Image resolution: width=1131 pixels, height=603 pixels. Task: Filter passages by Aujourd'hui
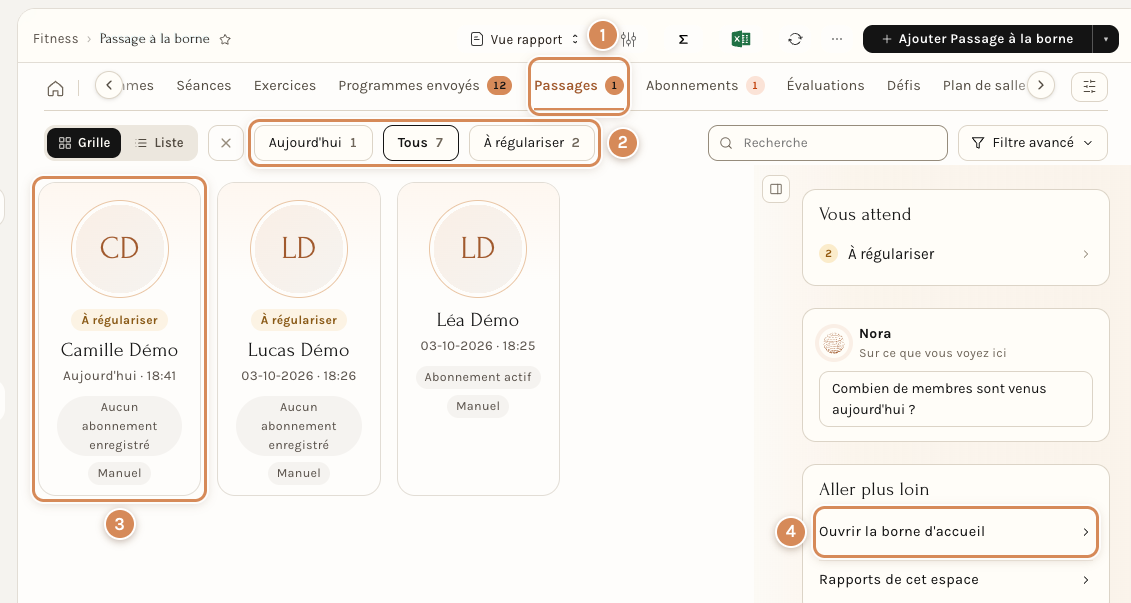(313, 143)
